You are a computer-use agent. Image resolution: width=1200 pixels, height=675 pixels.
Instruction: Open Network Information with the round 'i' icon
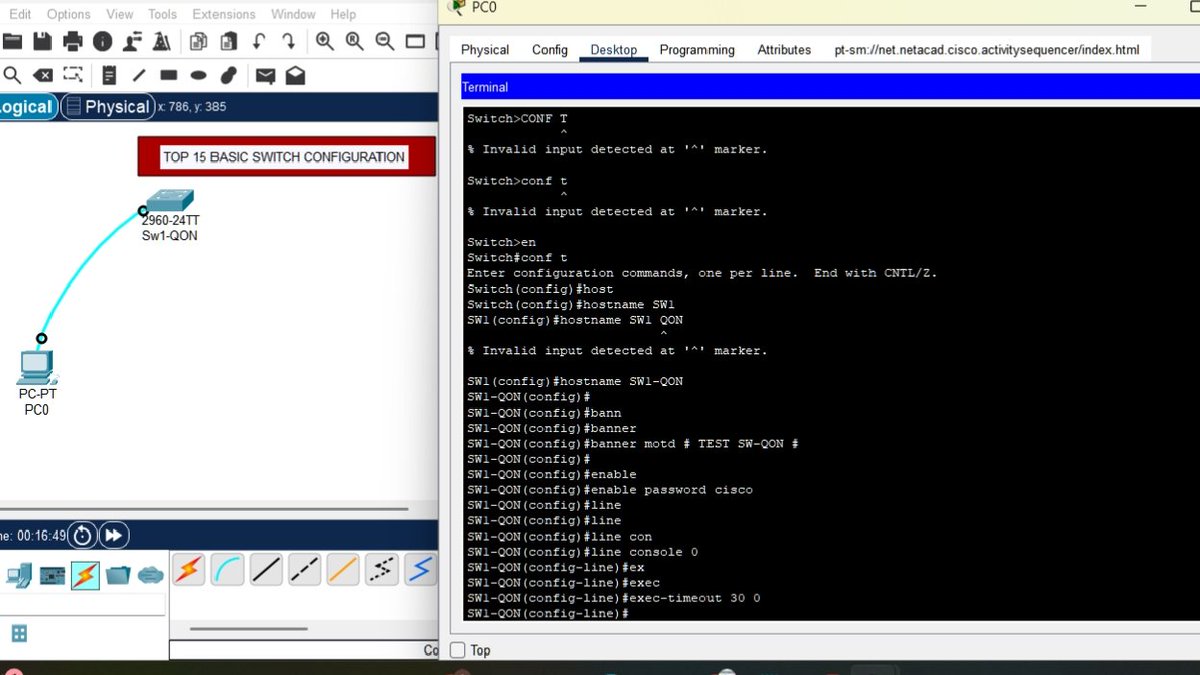102,41
